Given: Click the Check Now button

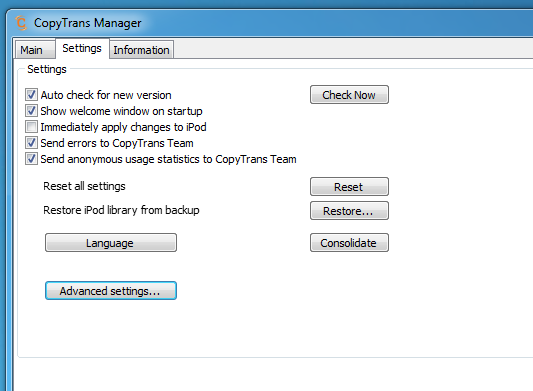Looking at the screenshot, I should [x=349, y=95].
